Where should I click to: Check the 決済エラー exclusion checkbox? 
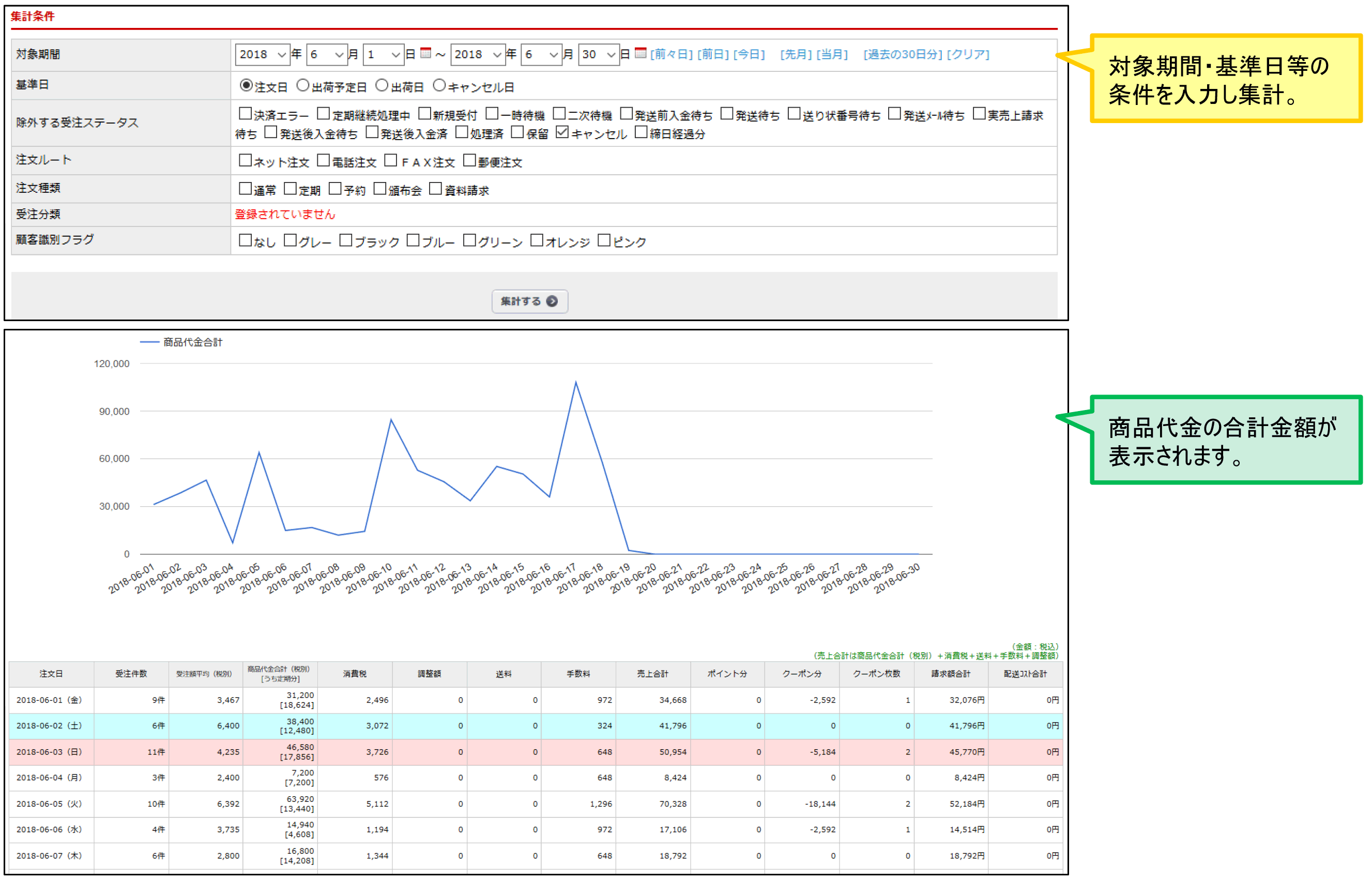245,114
